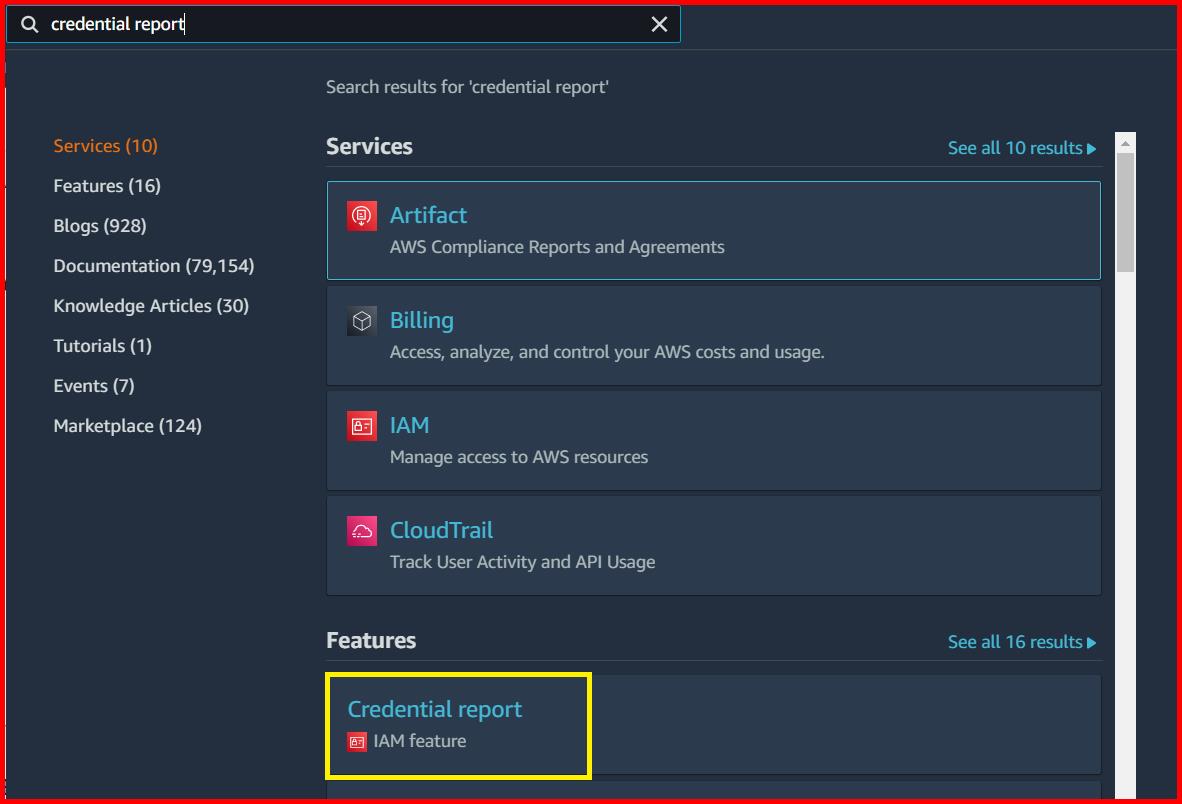
Task: Click the CloudTrail cloud icon
Action: click(x=362, y=531)
